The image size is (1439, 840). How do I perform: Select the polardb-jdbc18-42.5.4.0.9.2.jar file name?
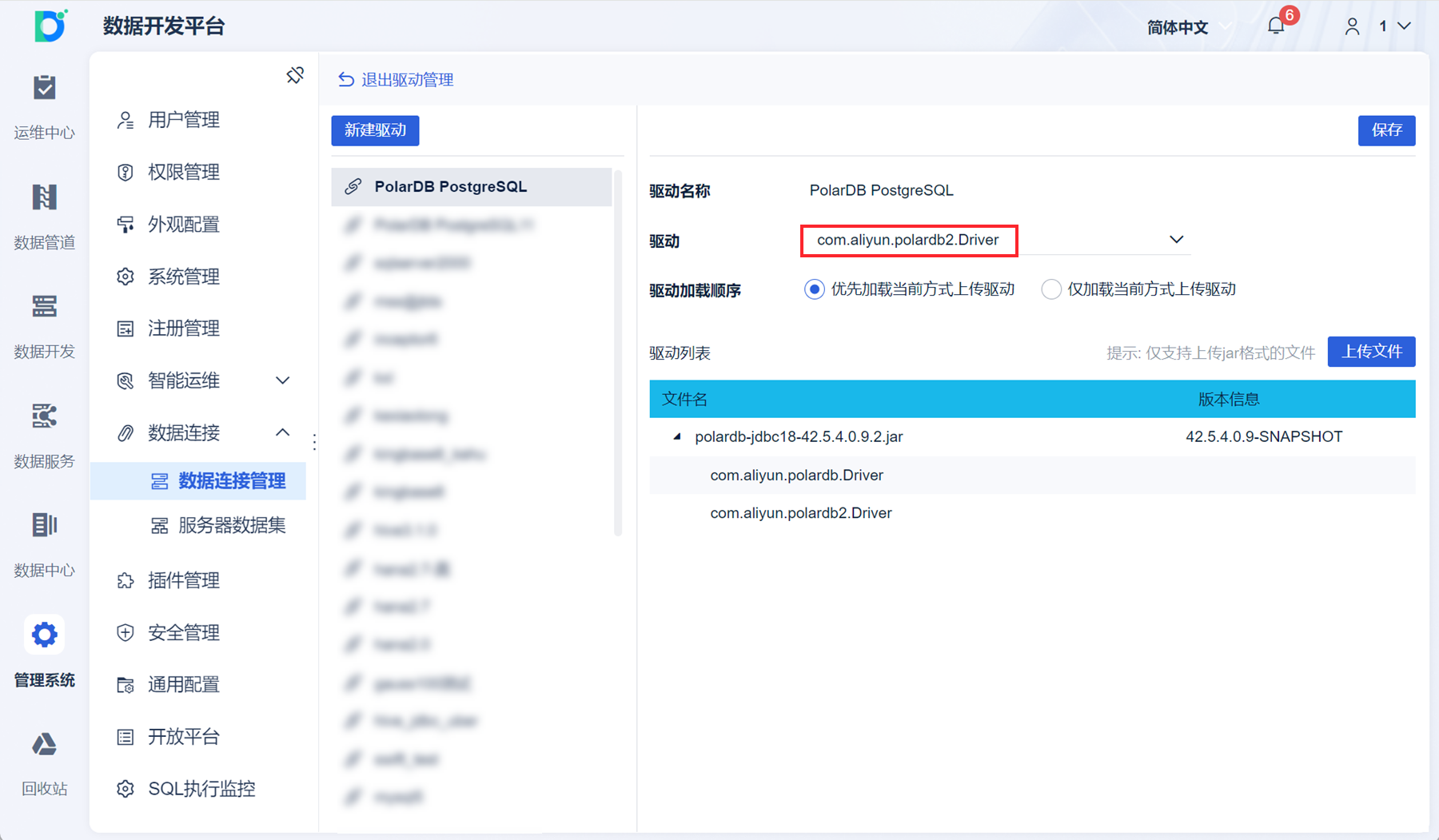799,436
